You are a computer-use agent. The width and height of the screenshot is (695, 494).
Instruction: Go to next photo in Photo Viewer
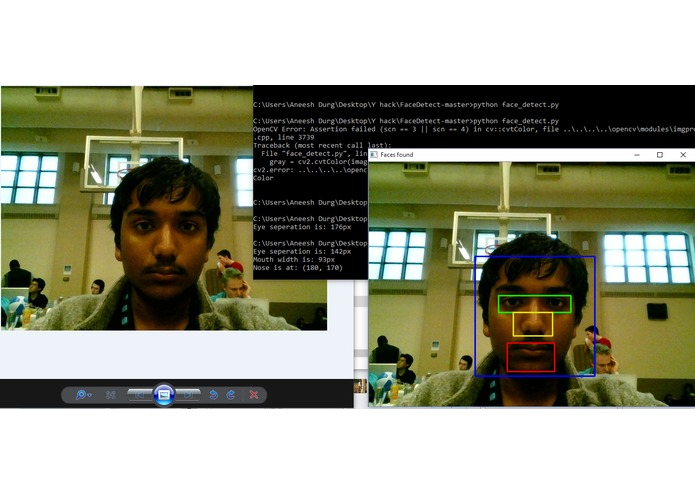click(x=189, y=395)
